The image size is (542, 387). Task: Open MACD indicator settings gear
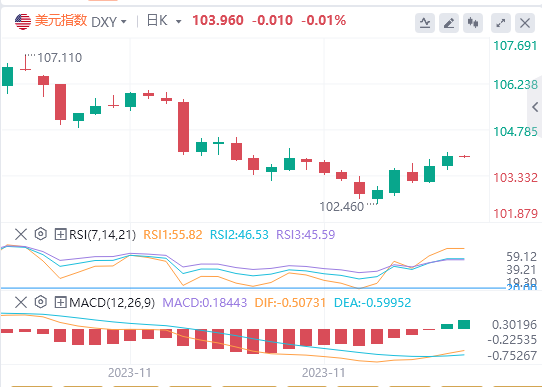click(x=41, y=302)
